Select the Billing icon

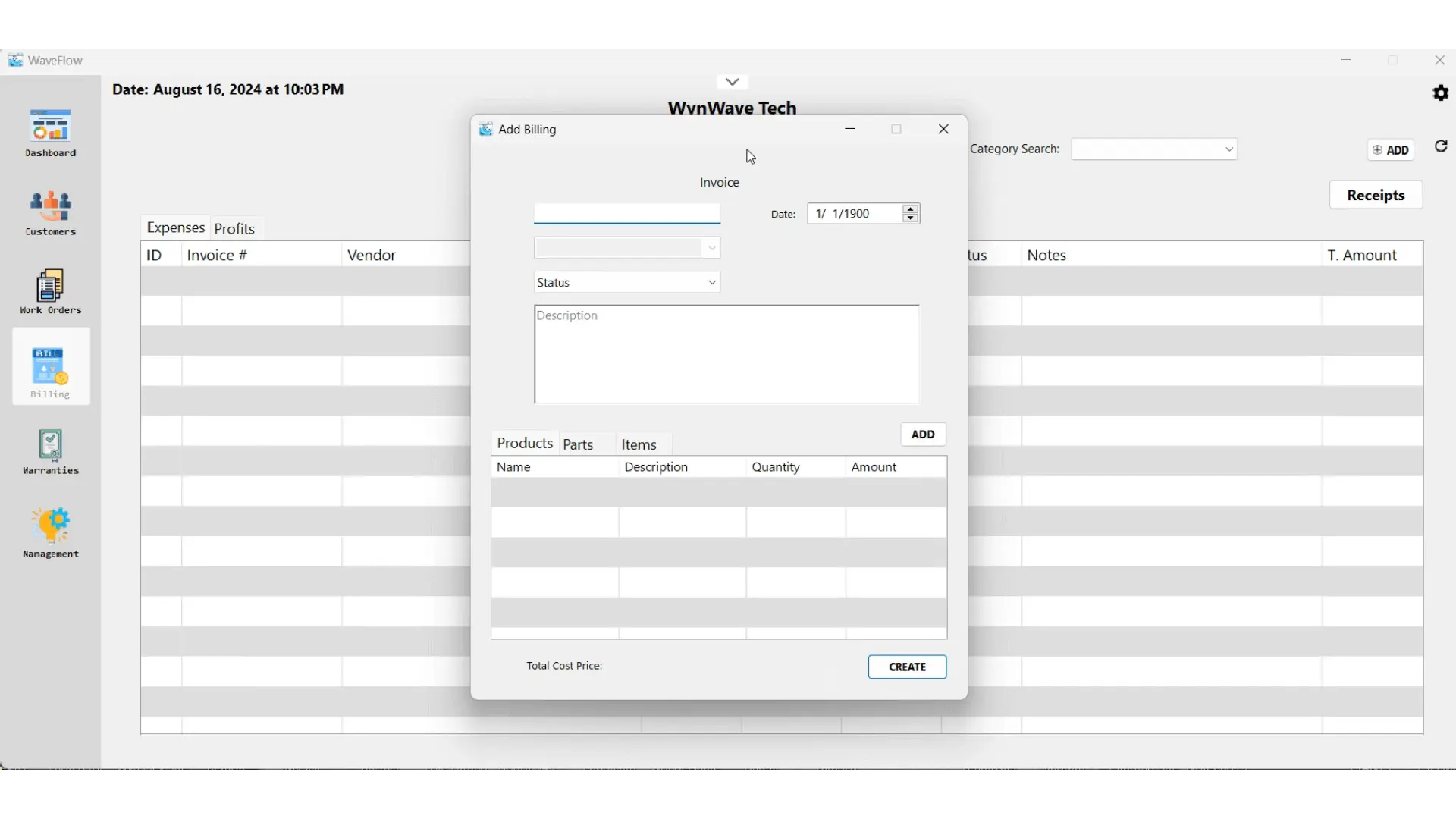(x=49, y=365)
